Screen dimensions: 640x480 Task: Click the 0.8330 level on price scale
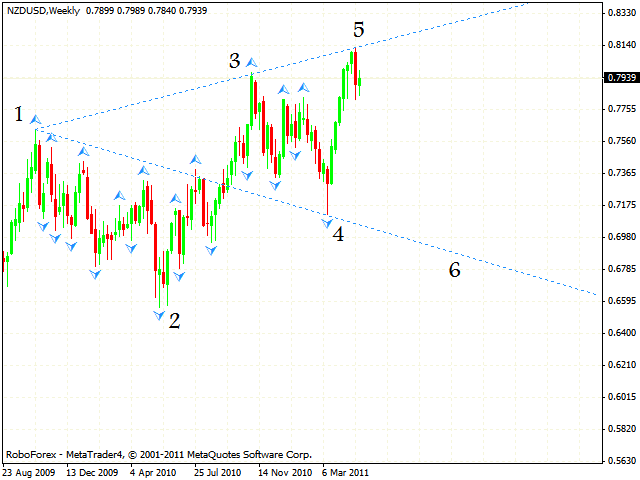point(622,13)
